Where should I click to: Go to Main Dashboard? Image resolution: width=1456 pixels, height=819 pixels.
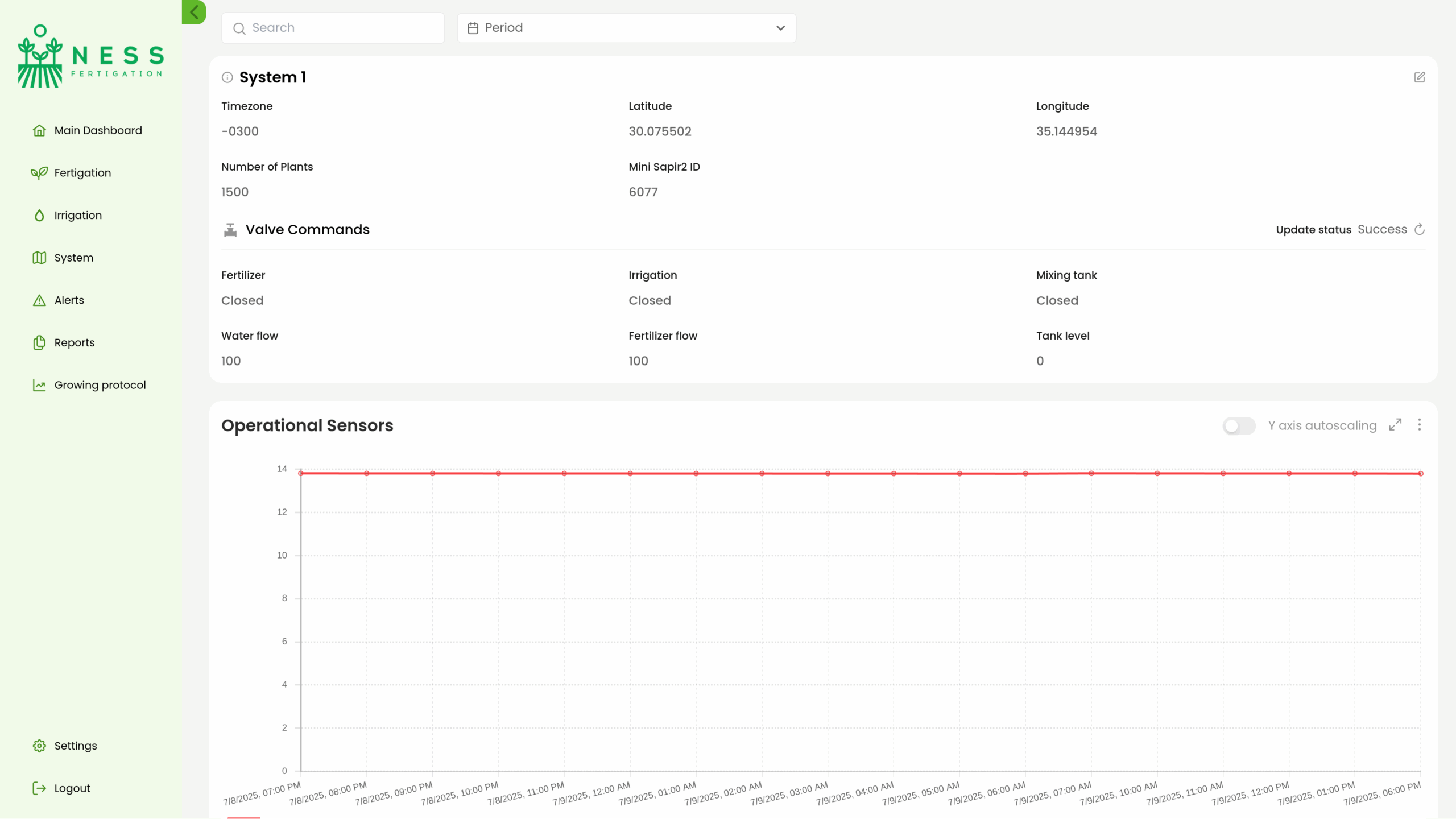pos(98,130)
